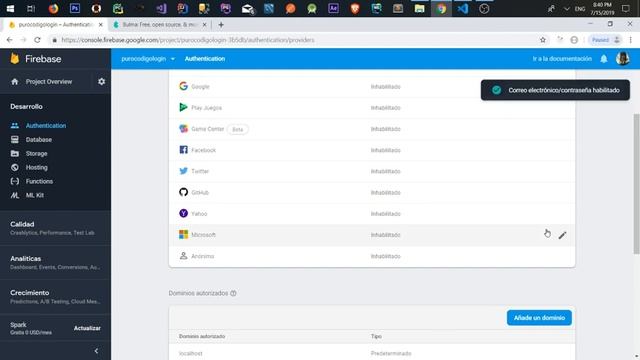Select the Play Juegos provider row

tap(372, 108)
